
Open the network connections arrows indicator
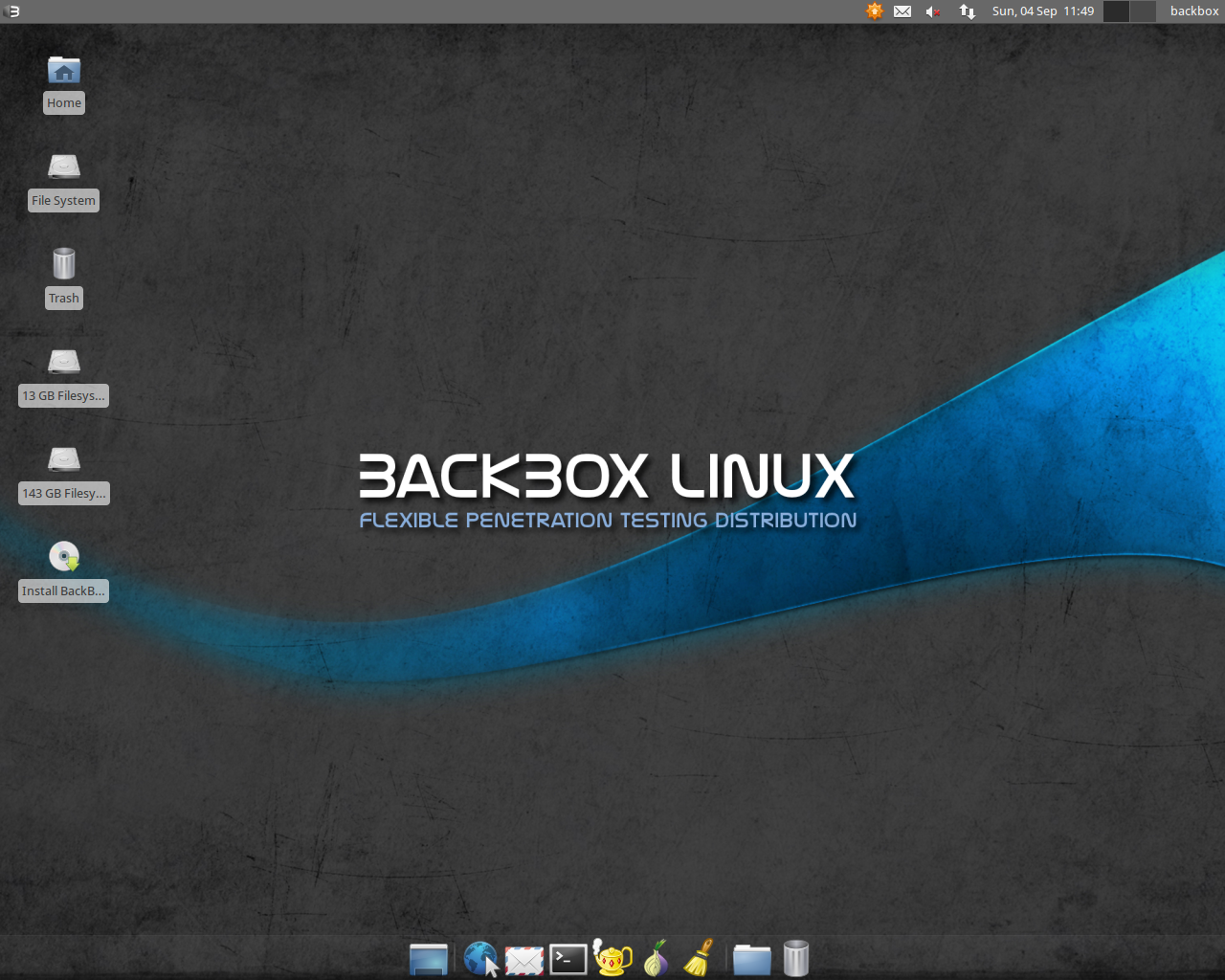click(968, 11)
